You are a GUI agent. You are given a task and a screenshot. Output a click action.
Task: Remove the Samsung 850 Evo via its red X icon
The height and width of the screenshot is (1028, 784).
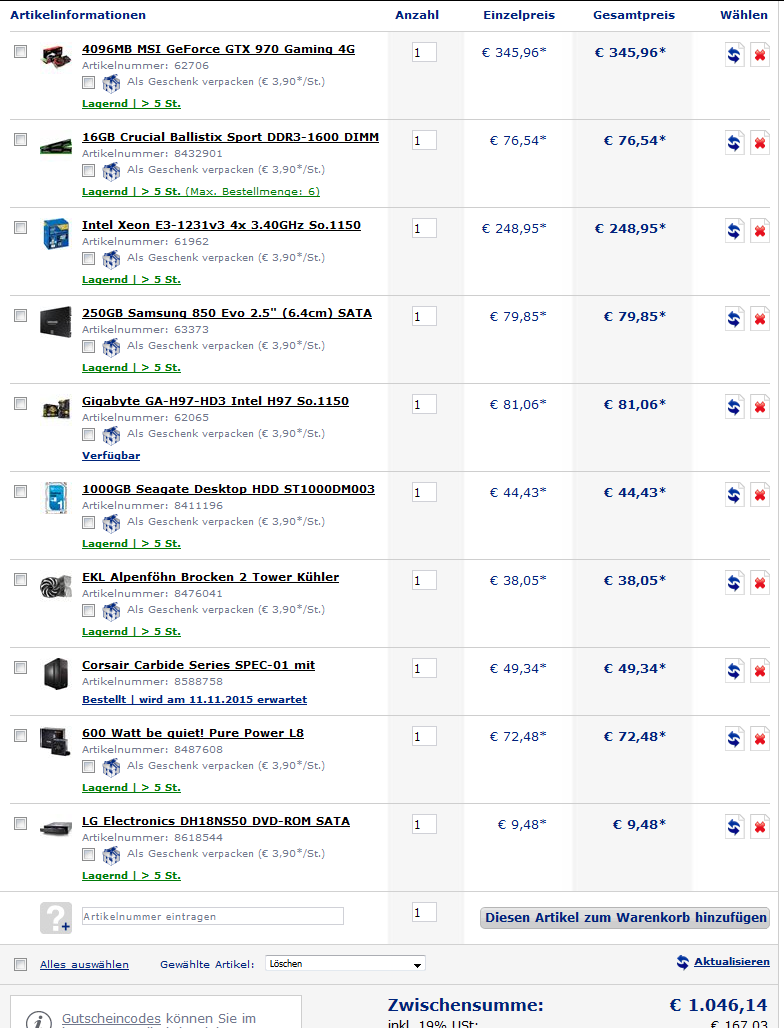(760, 319)
